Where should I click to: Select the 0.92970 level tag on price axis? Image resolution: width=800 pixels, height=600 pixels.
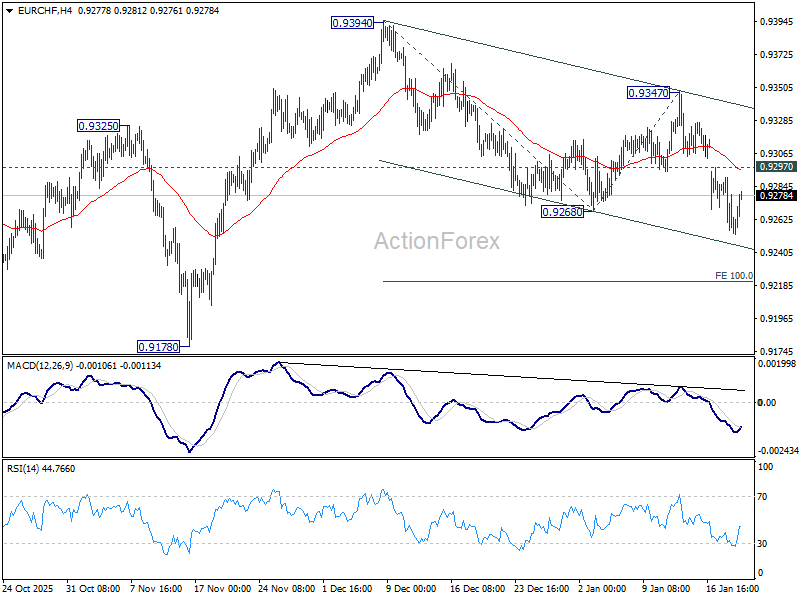point(776,167)
